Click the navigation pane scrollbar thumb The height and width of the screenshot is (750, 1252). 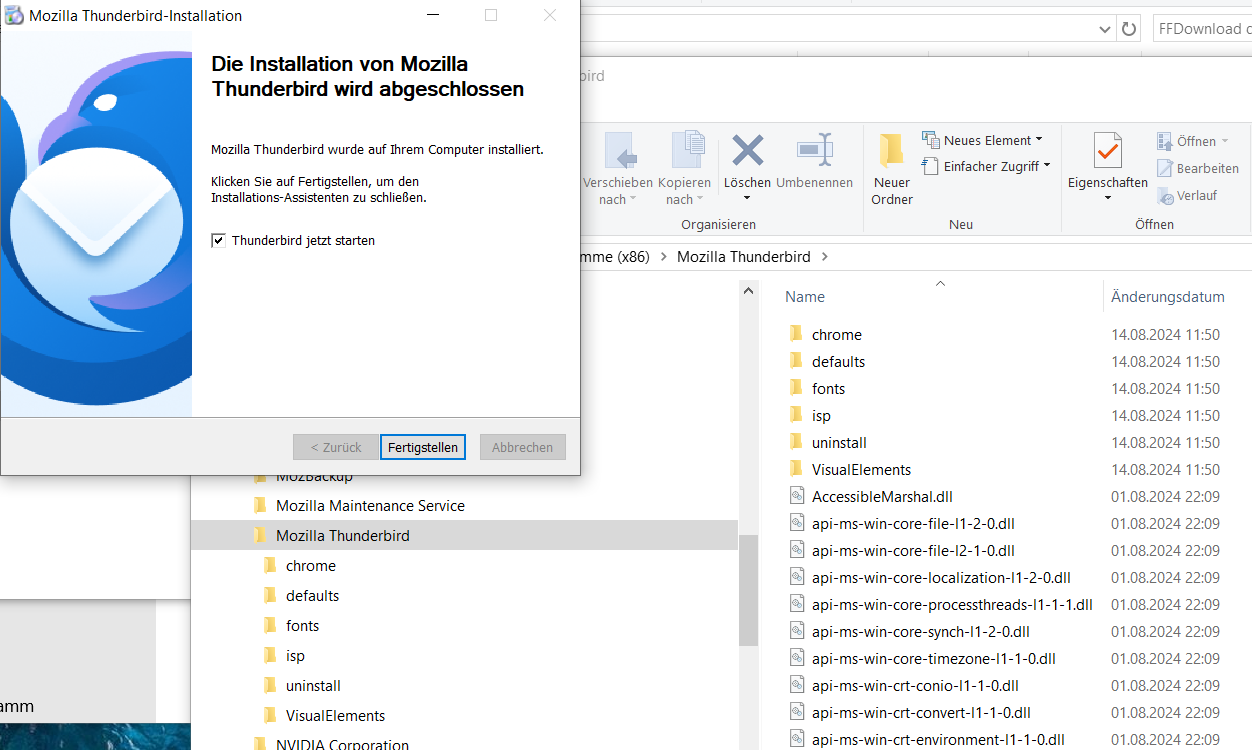(x=747, y=590)
